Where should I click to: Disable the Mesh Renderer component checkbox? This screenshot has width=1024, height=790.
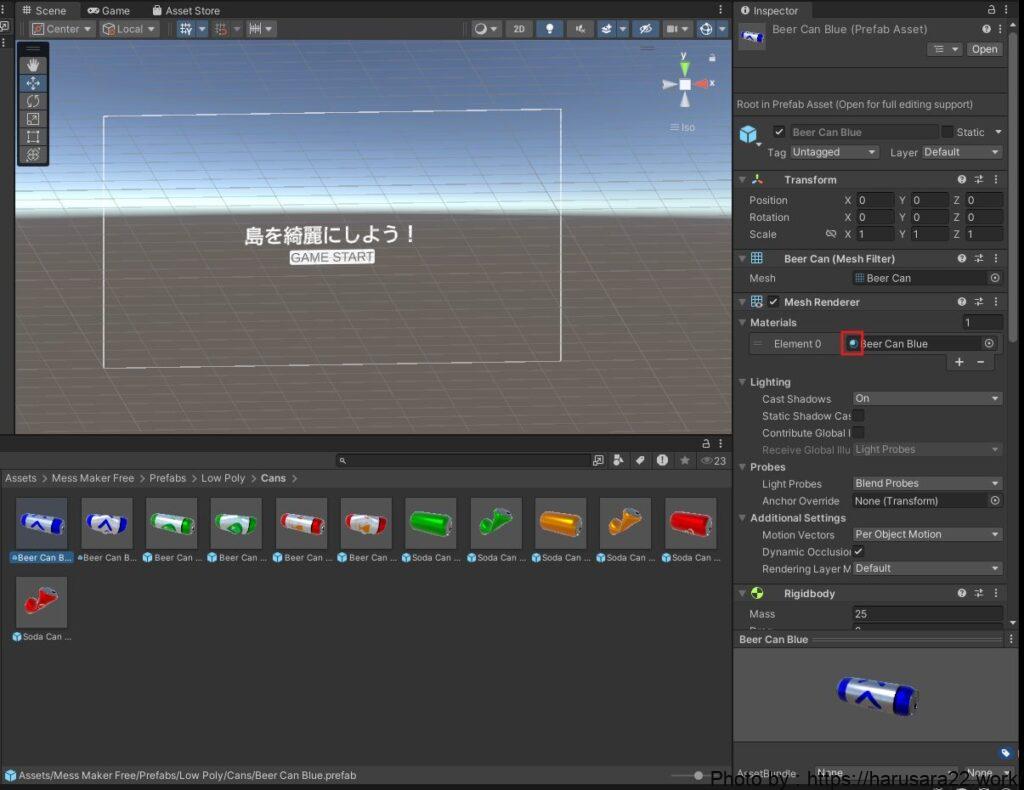coord(773,302)
